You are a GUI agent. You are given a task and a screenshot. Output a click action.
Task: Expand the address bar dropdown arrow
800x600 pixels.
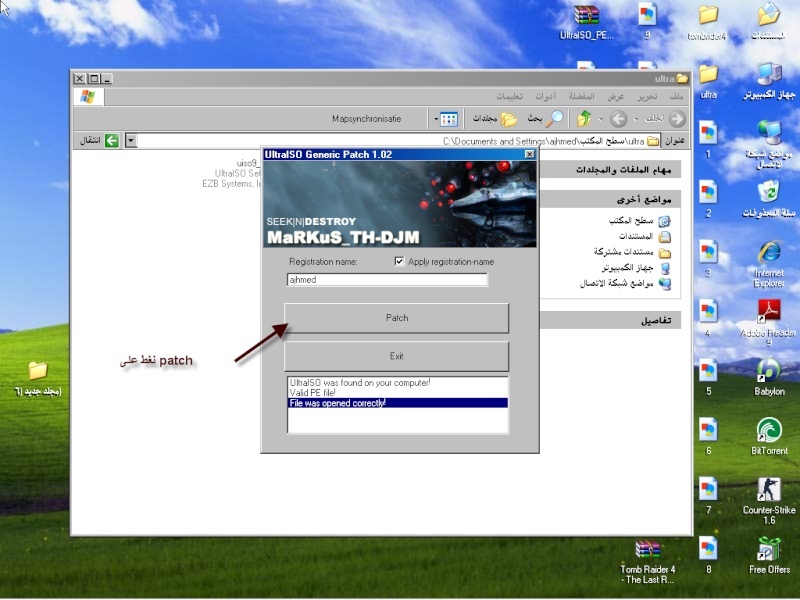point(131,141)
